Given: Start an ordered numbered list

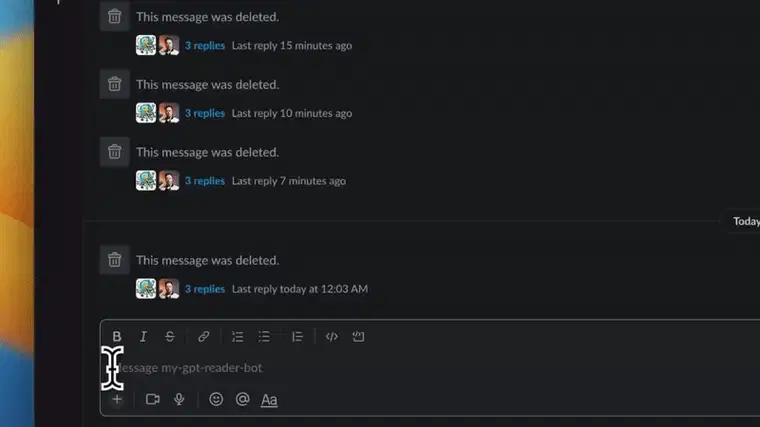Looking at the screenshot, I should point(238,336).
